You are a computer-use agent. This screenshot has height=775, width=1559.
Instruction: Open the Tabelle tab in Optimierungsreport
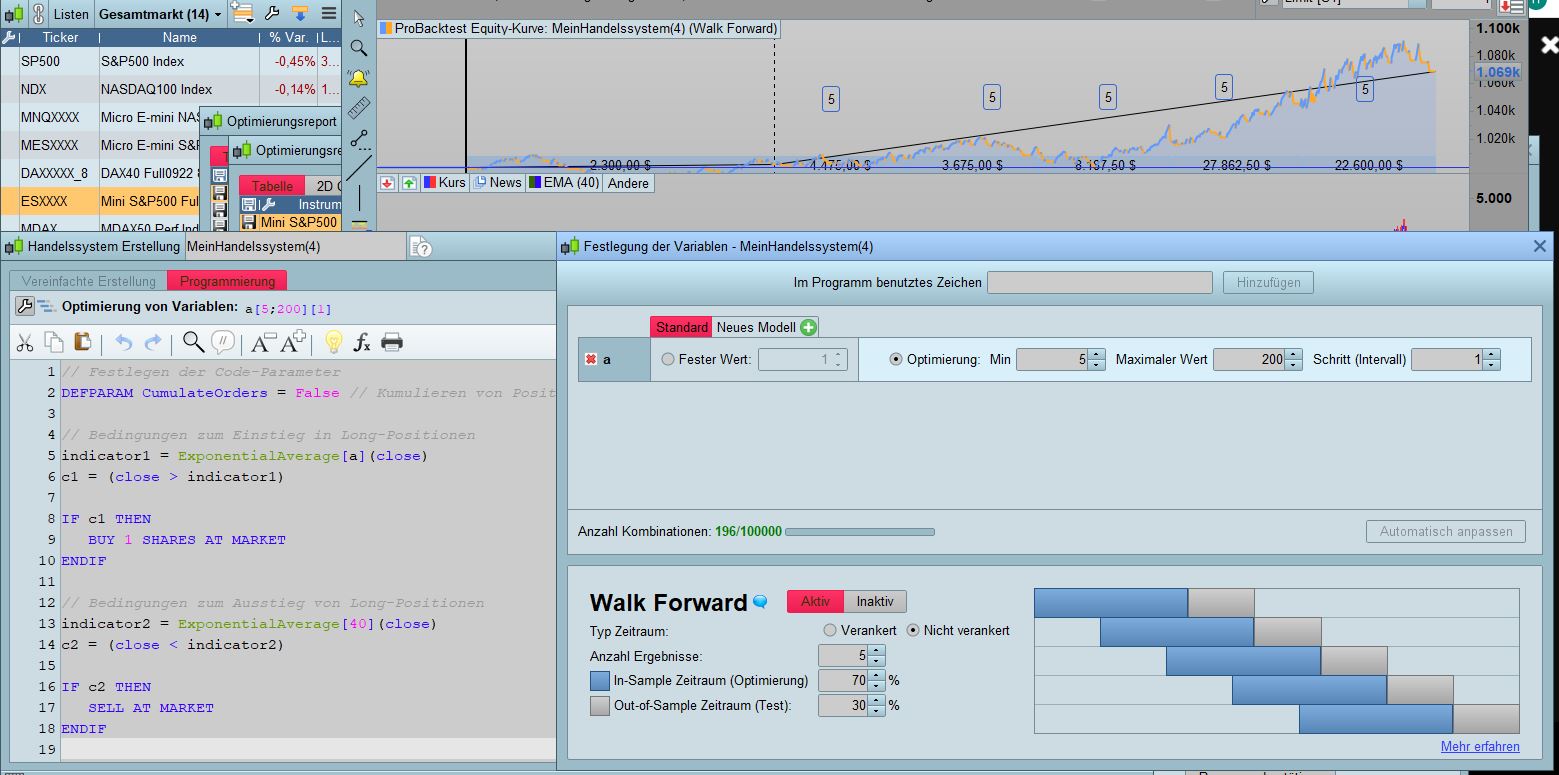272,186
